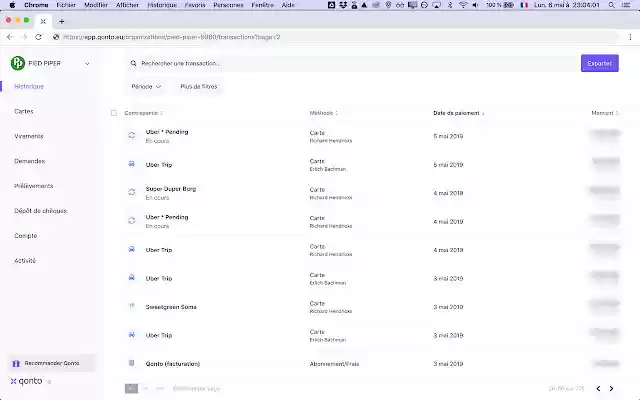Open a new tab with plus icon

(x=62, y=21)
